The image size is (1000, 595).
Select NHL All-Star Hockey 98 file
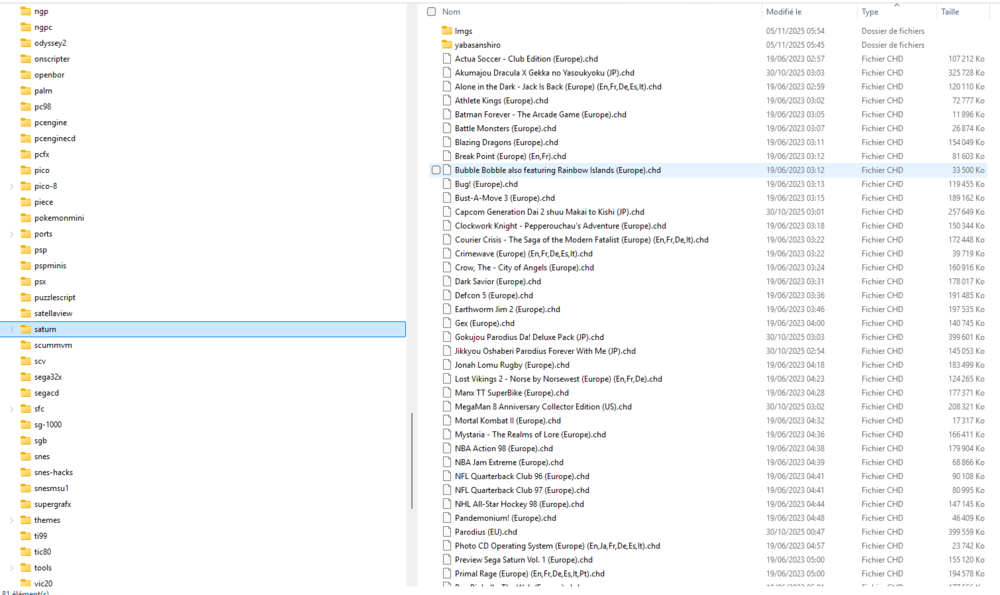click(x=519, y=504)
